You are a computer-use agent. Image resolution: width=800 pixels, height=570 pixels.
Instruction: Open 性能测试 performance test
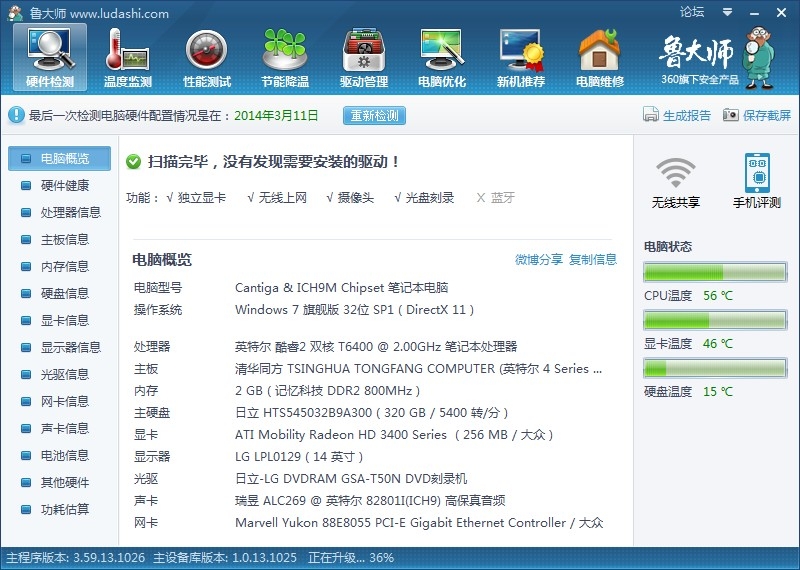[207, 57]
